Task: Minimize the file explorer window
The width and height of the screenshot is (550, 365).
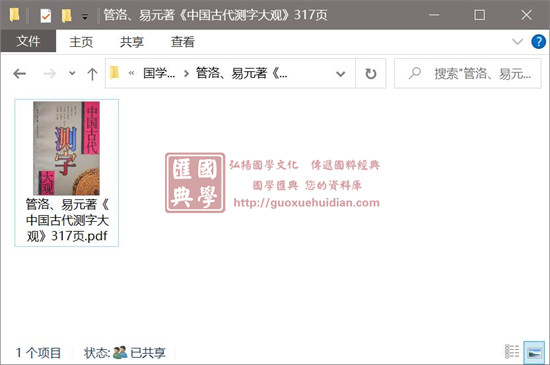Action: click(x=434, y=15)
